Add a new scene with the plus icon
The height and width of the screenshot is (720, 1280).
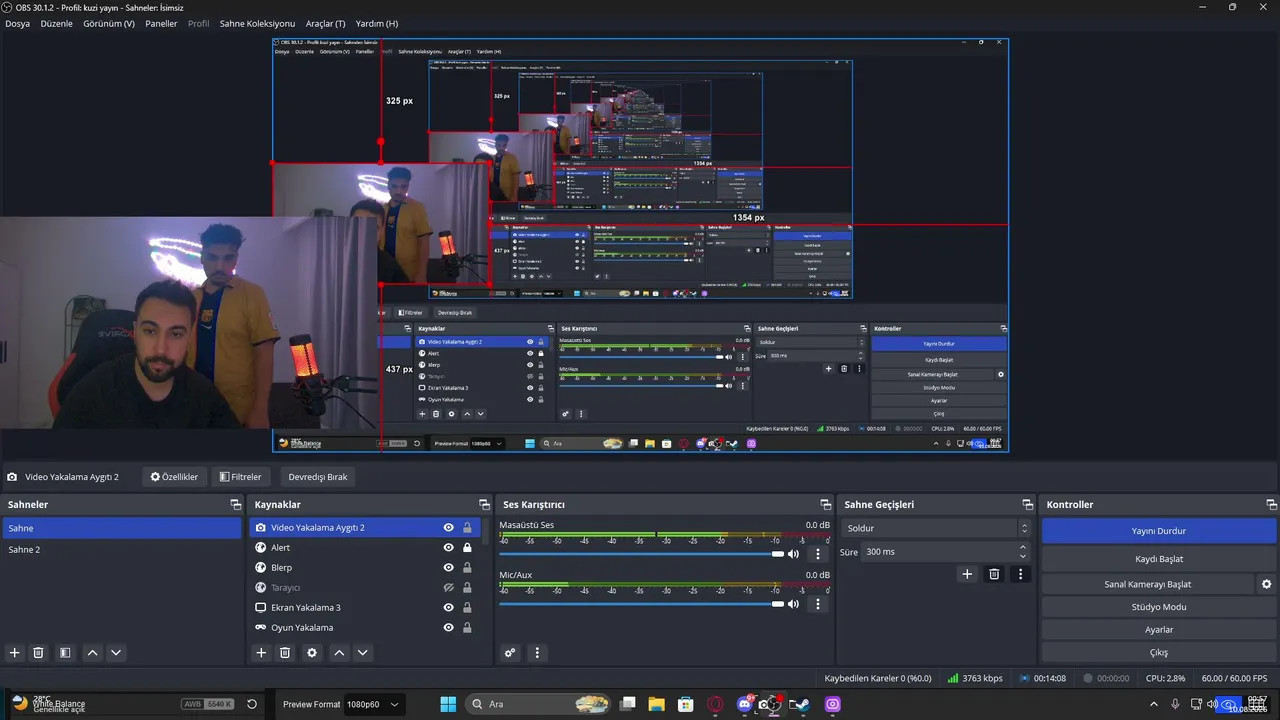click(15, 653)
